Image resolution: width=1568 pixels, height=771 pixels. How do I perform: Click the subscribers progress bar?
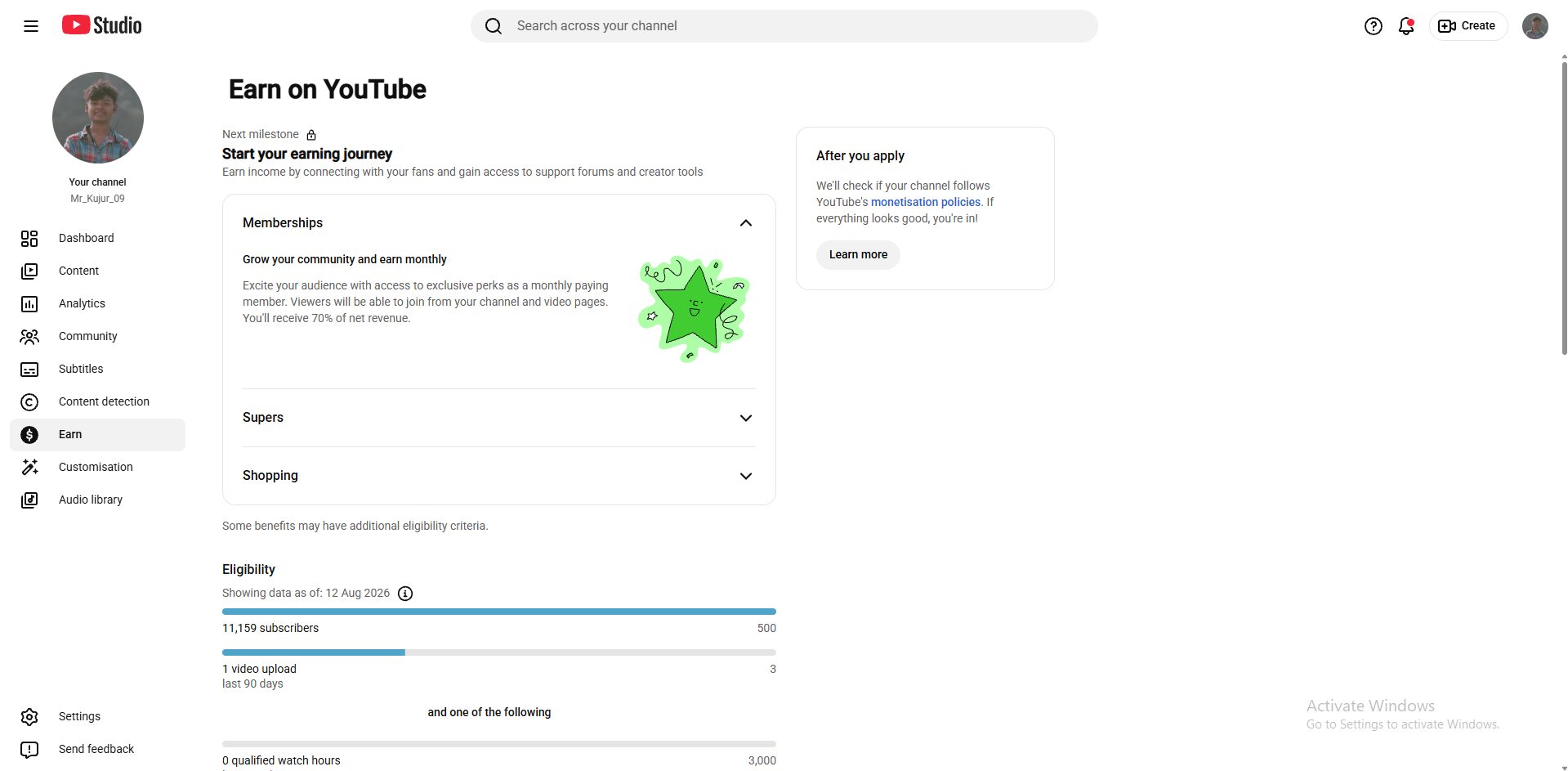coord(499,612)
